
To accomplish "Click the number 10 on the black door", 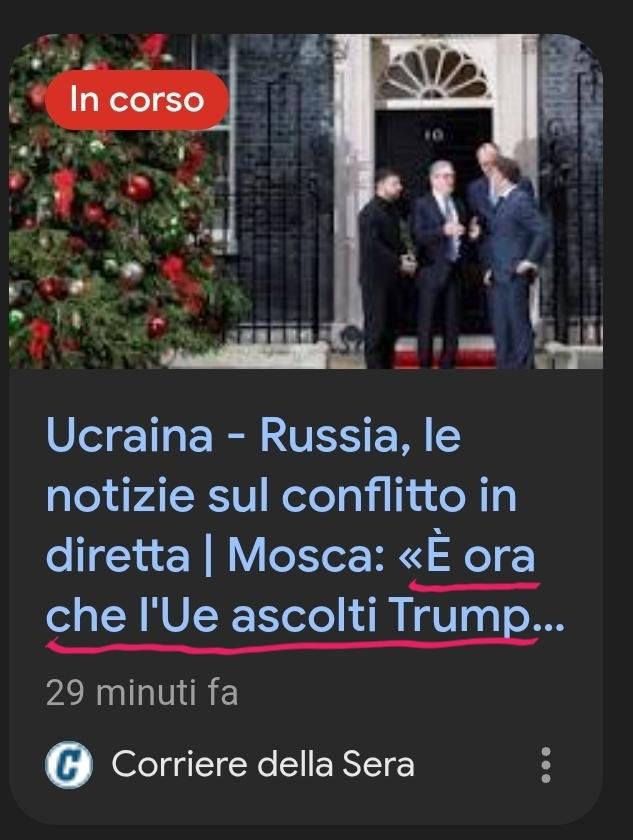I will pos(433,136).
